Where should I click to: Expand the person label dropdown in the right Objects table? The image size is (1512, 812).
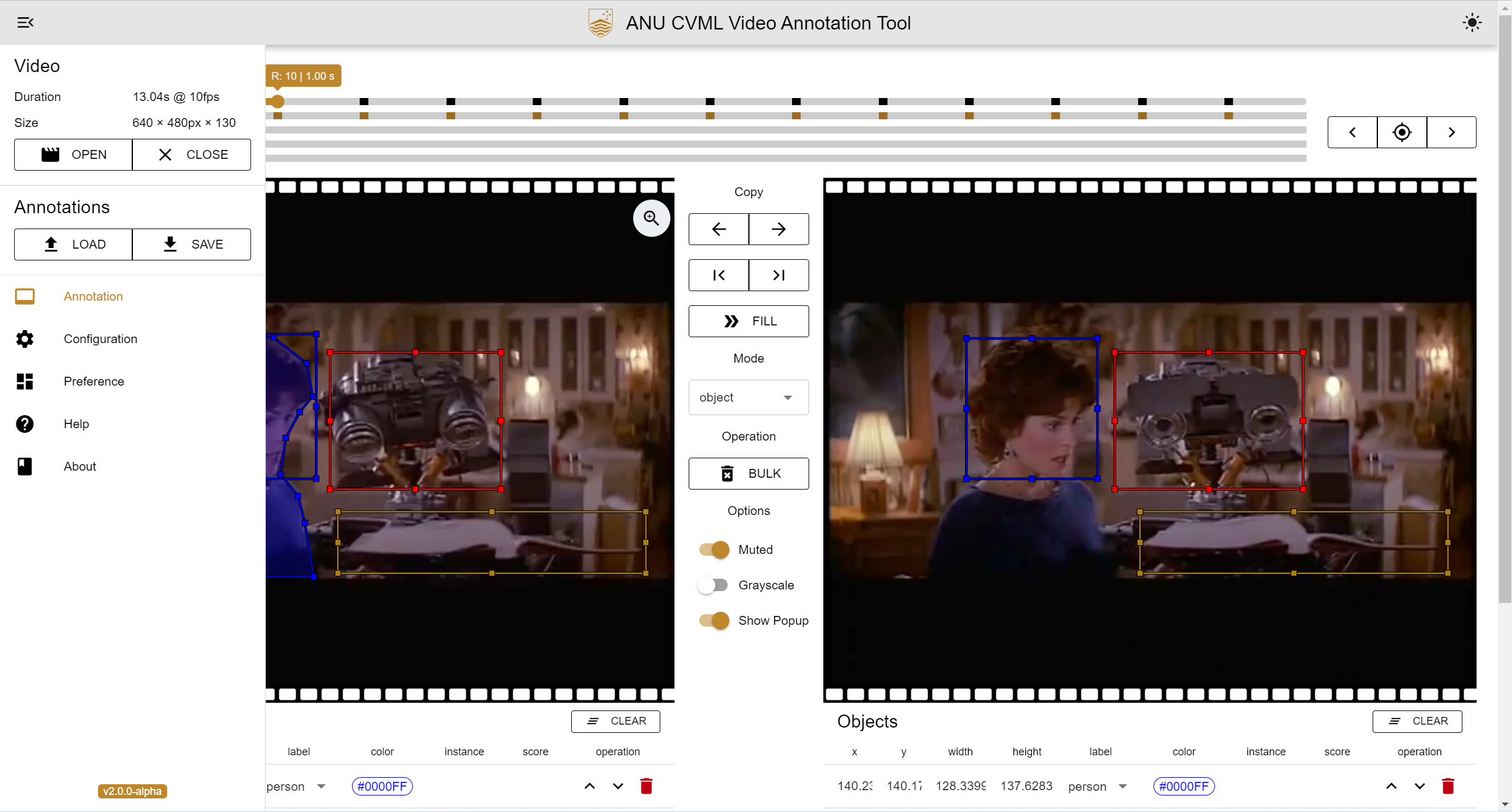1123,786
